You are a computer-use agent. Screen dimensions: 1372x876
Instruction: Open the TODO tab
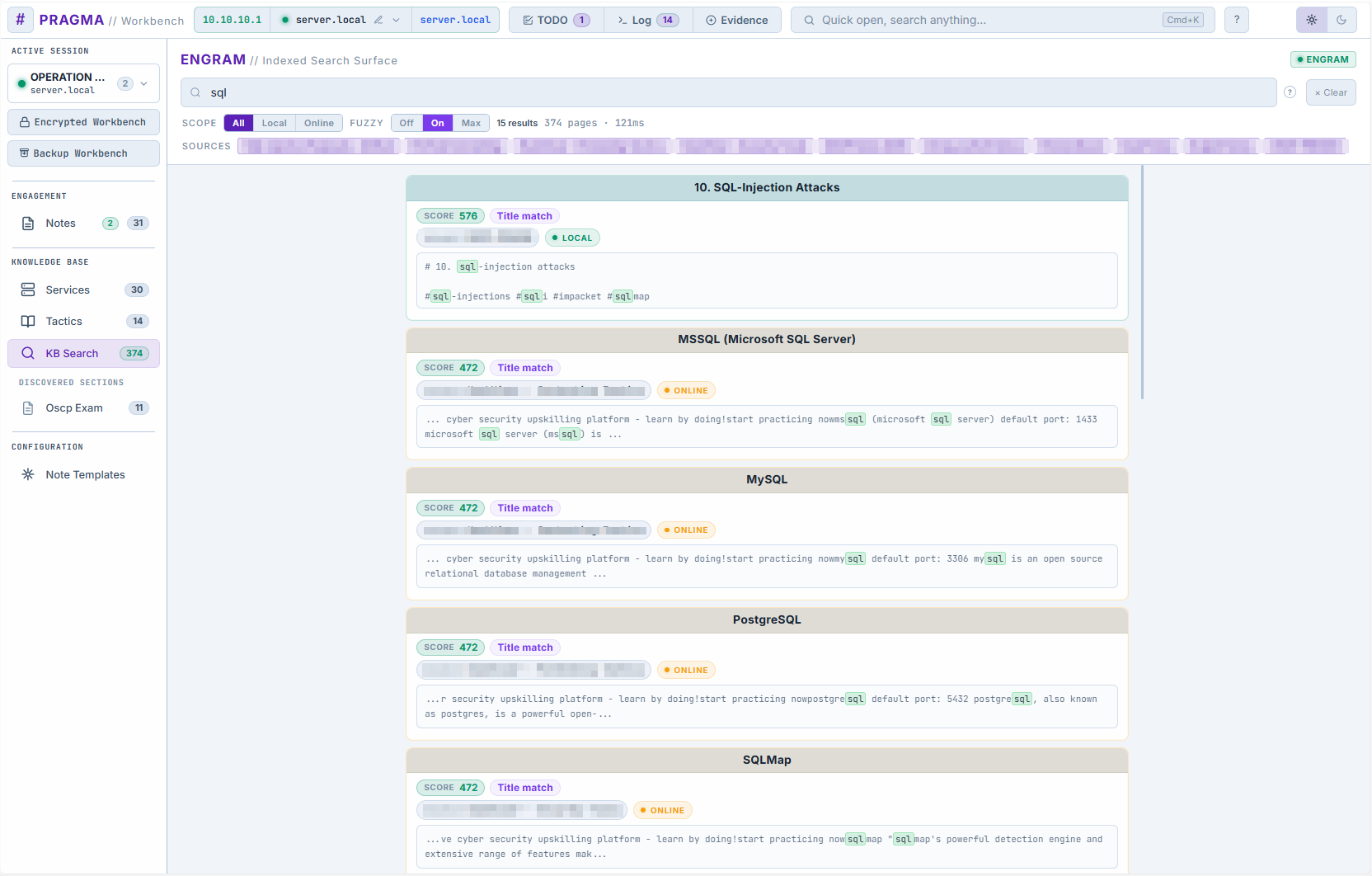click(x=557, y=20)
